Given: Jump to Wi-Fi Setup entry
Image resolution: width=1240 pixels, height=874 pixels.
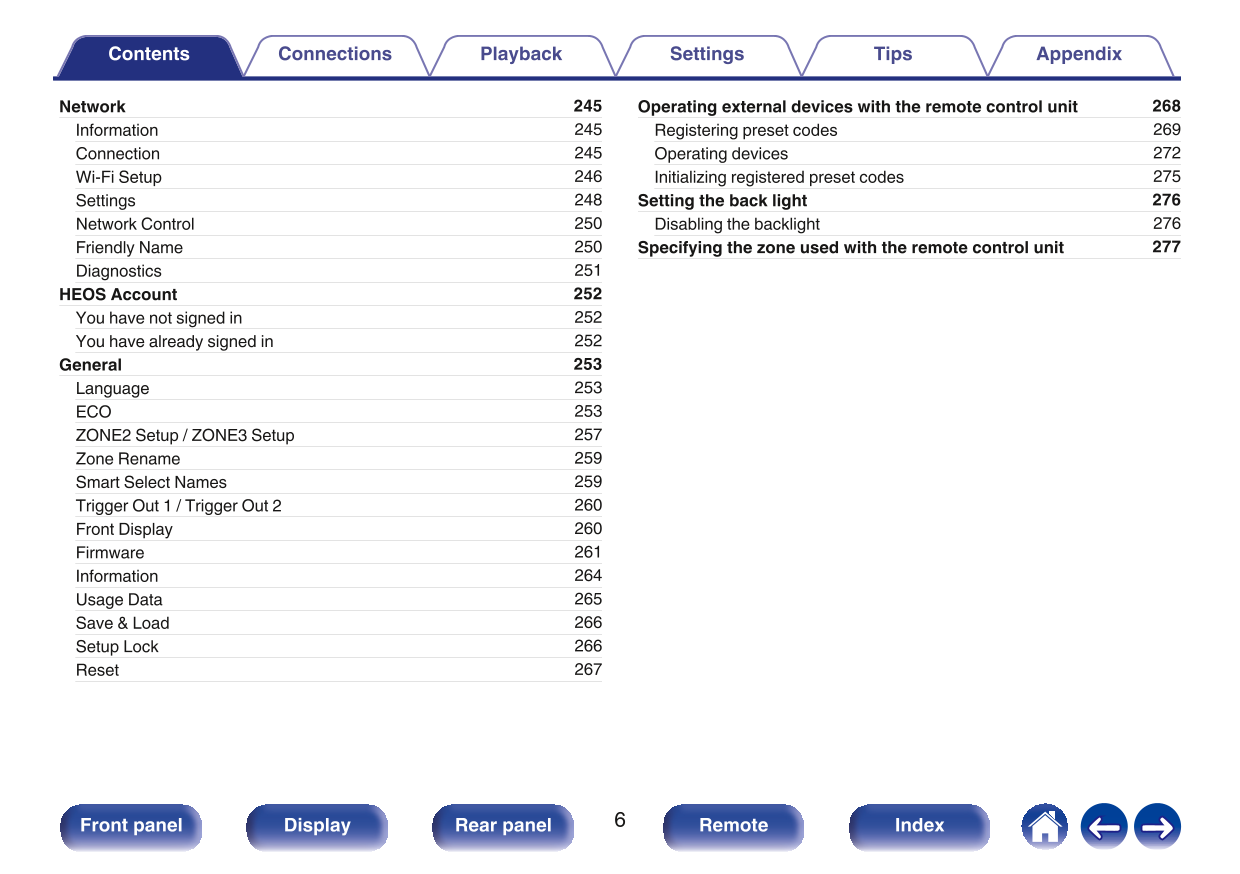Looking at the screenshot, I should pos(119,177).
